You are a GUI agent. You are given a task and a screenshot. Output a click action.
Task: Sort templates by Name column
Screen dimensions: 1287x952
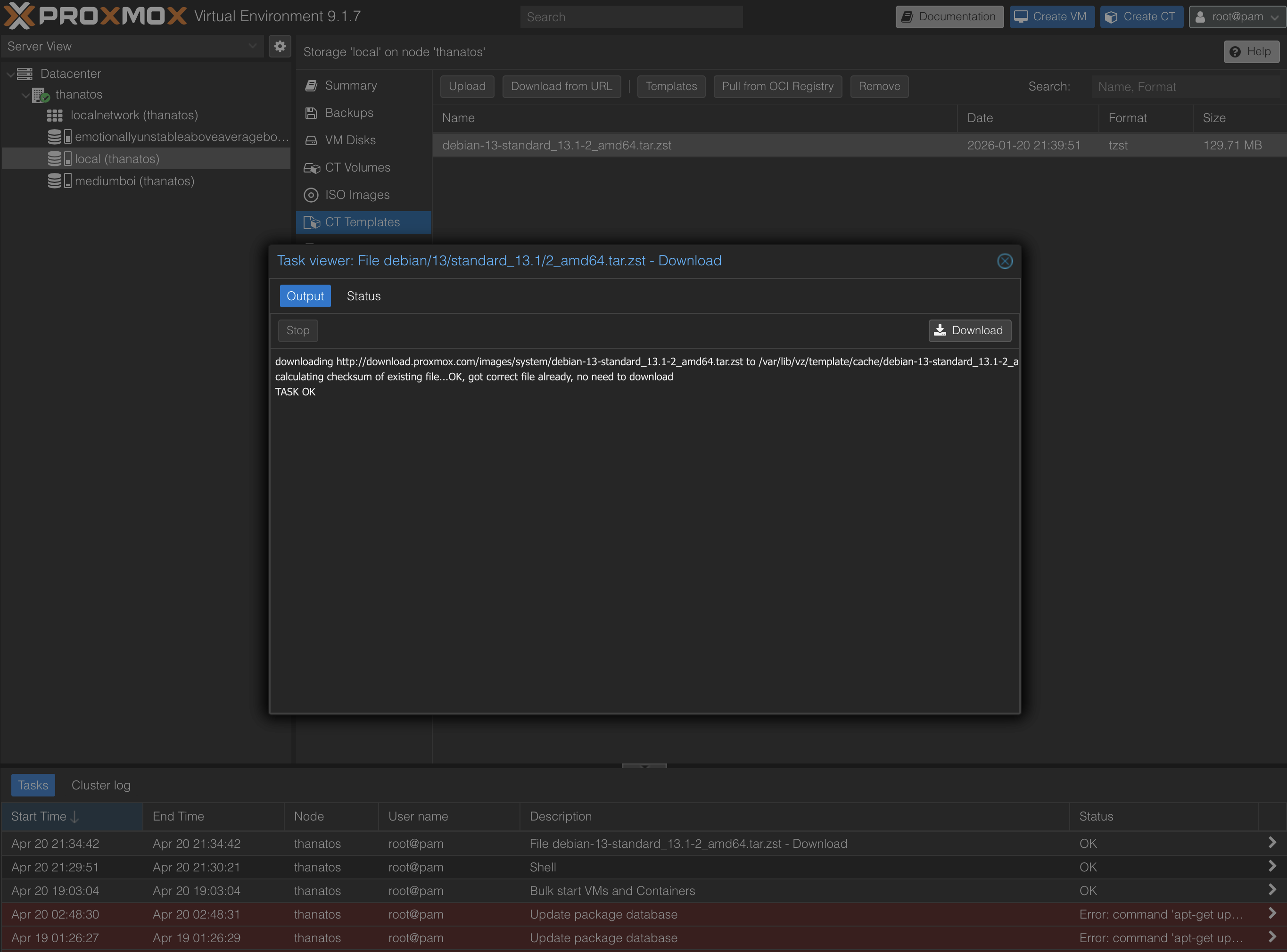(x=694, y=118)
